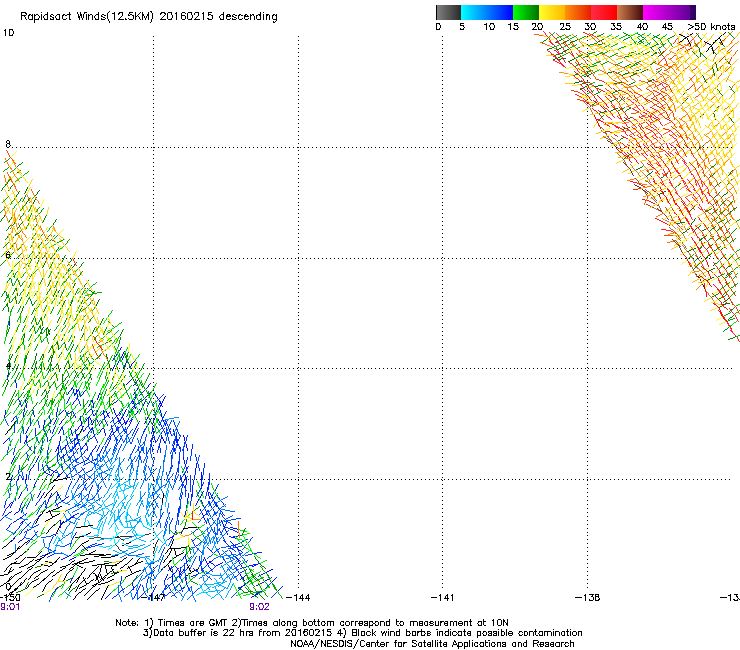Screen dimensions: 740x650
Task: Click the "NOAA/NESDIS/Center for Satellite Applications" credit line
Action: (x=432, y=644)
